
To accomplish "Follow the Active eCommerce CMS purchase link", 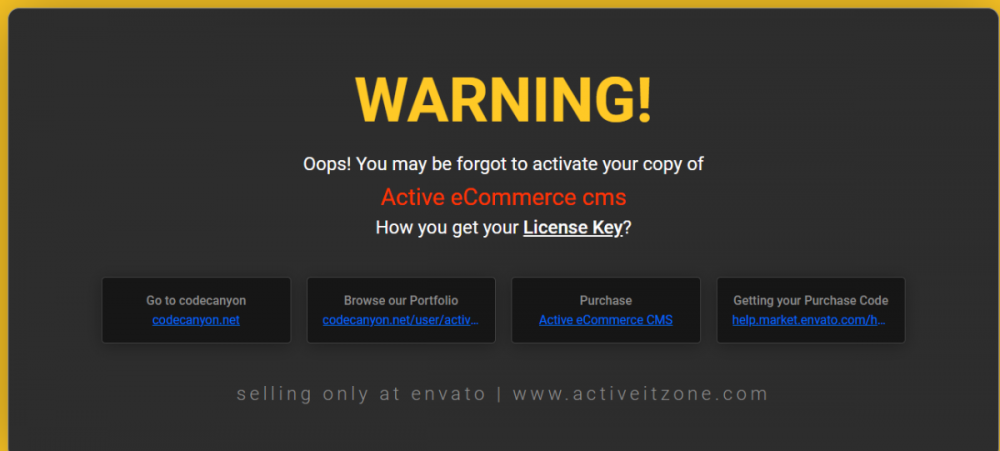I will (x=605, y=320).
